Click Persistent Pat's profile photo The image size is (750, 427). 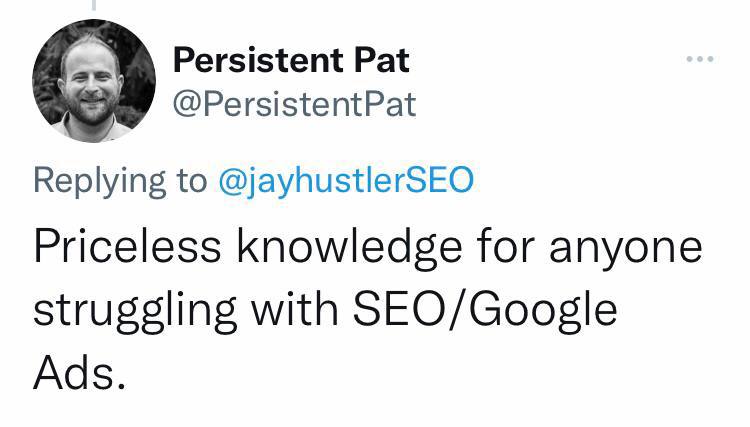94,80
